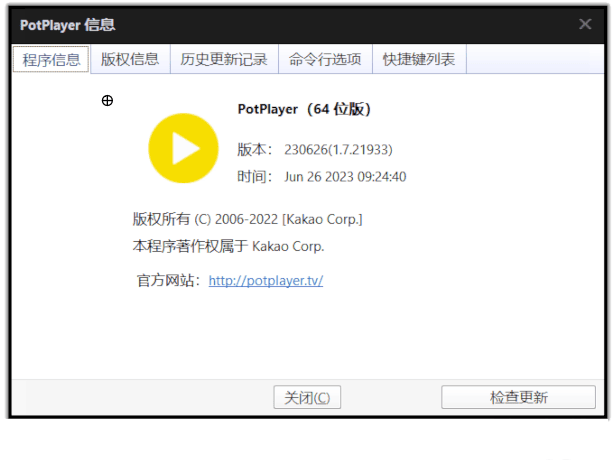Open the 版权信息 tab

[130, 60]
